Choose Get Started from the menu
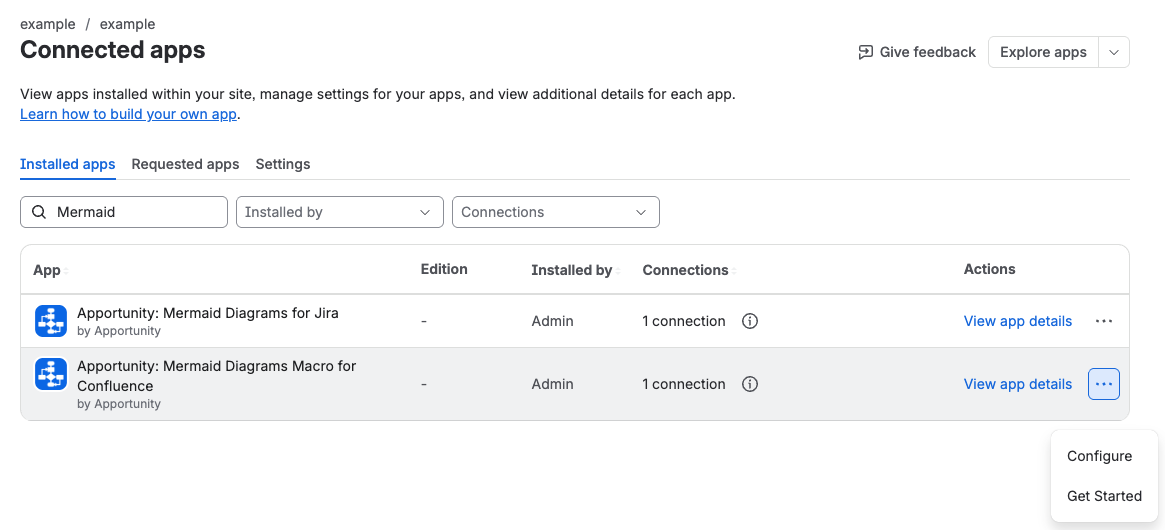 point(1104,496)
